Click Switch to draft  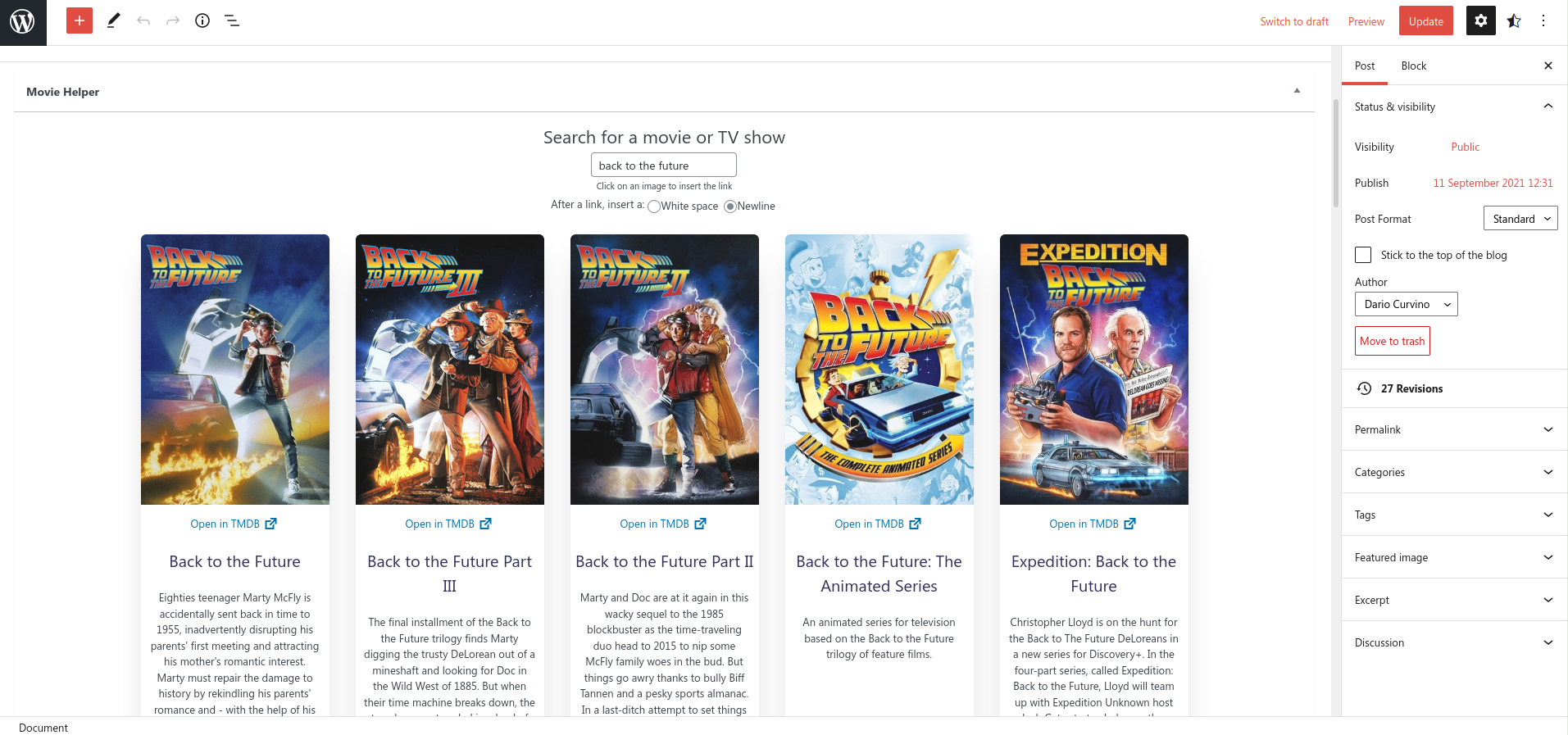coord(1294,21)
